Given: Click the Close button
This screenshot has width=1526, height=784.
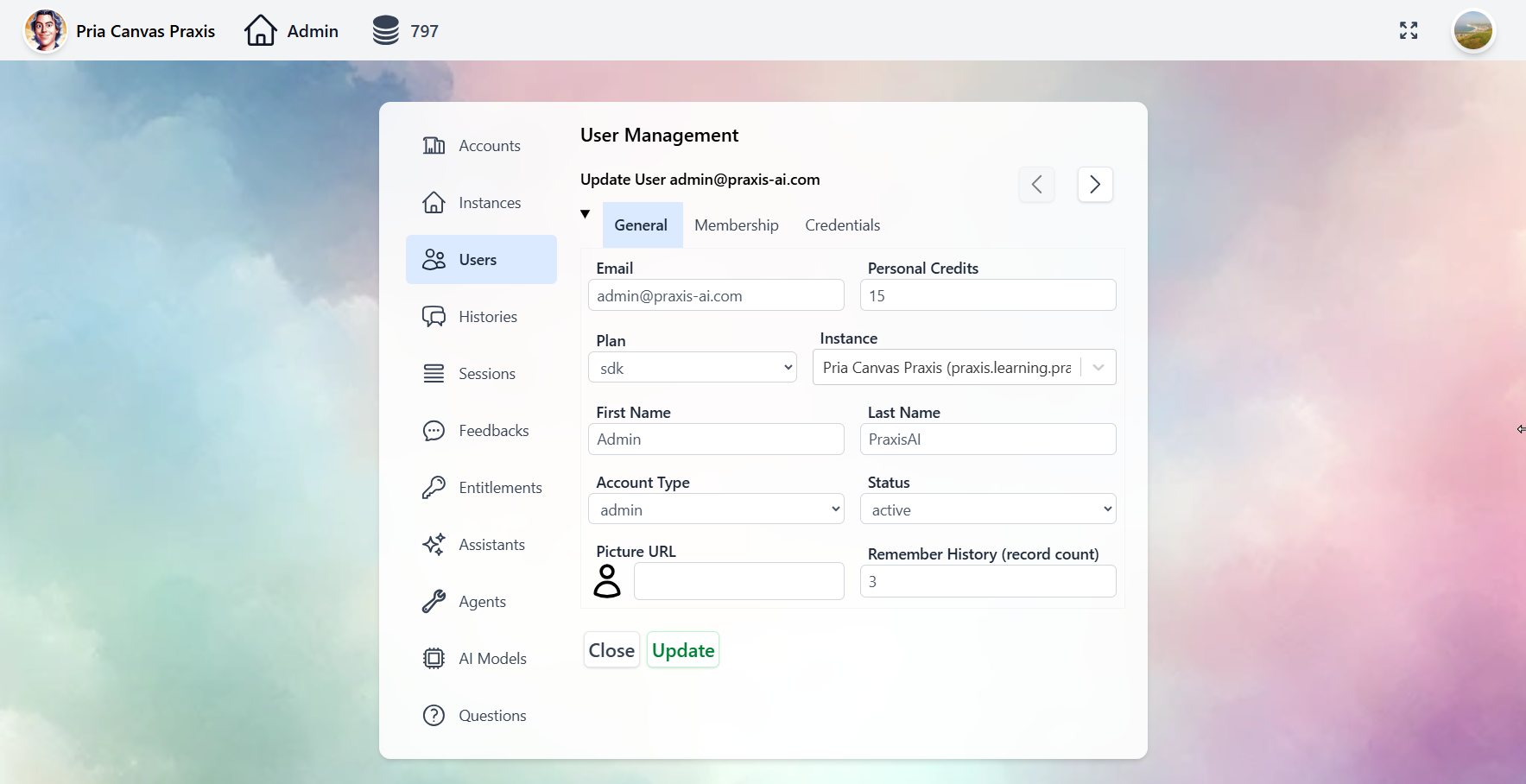Looking at the screenshot, I should coord(611,650).
